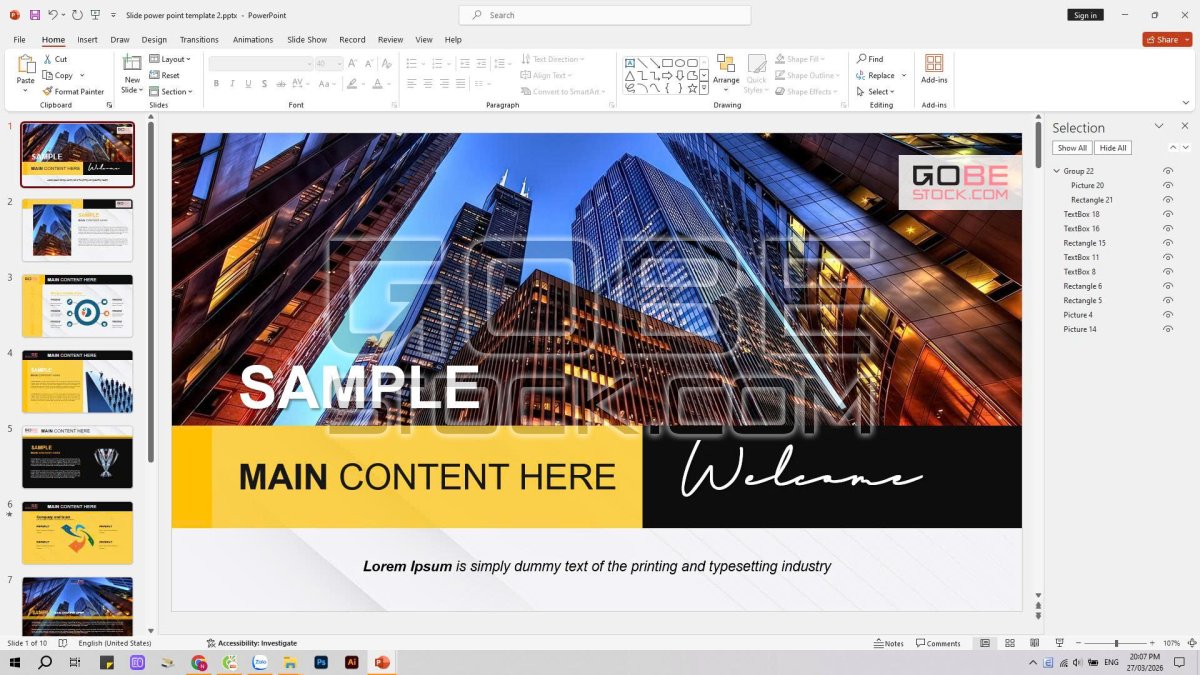Switch to Reading View icon
This screenshot has width=1200, height=675.
tap(1035, 643)
